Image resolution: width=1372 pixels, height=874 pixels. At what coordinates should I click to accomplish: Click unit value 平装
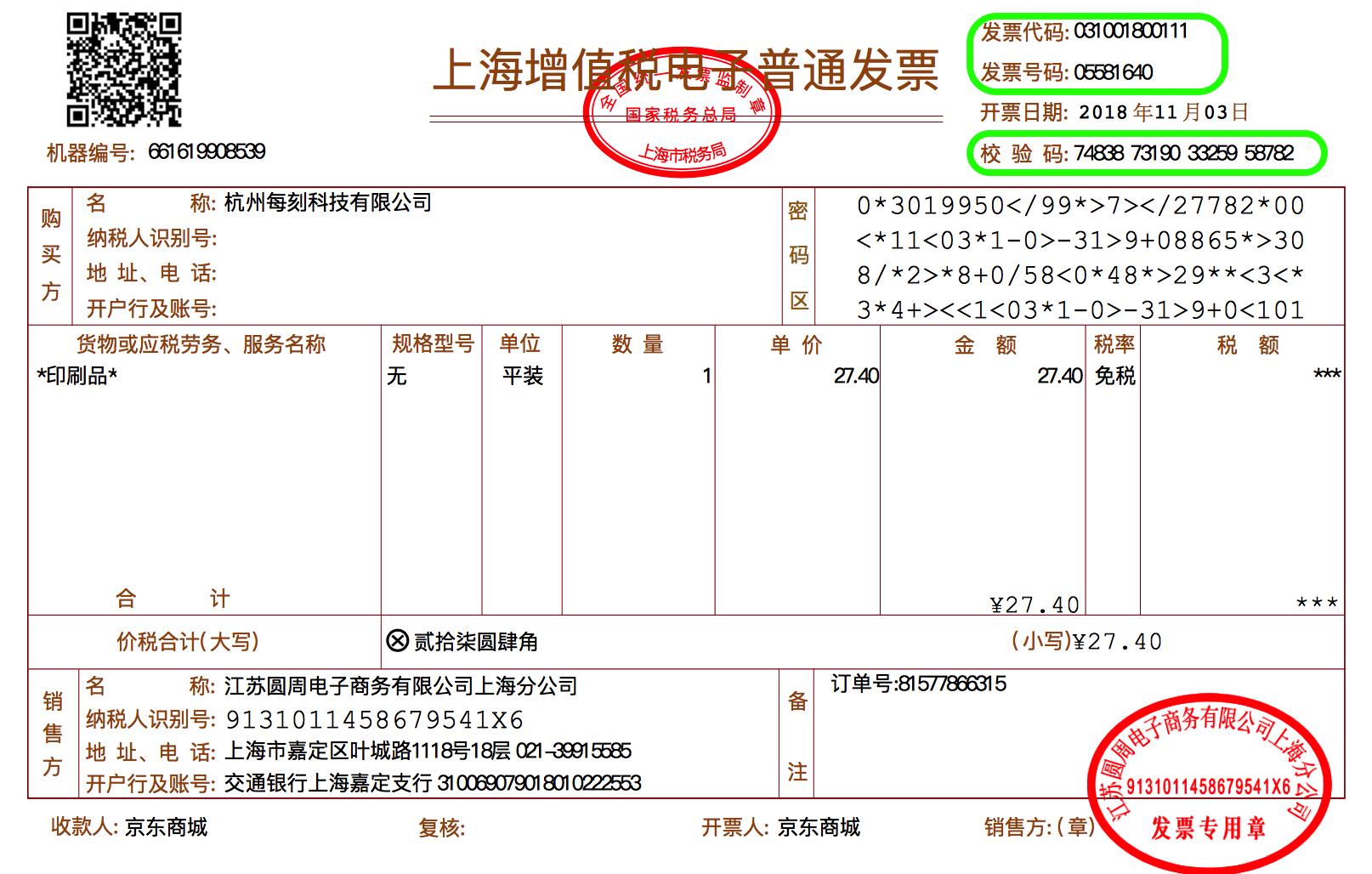pyautogui.click(x=523, y=376)
